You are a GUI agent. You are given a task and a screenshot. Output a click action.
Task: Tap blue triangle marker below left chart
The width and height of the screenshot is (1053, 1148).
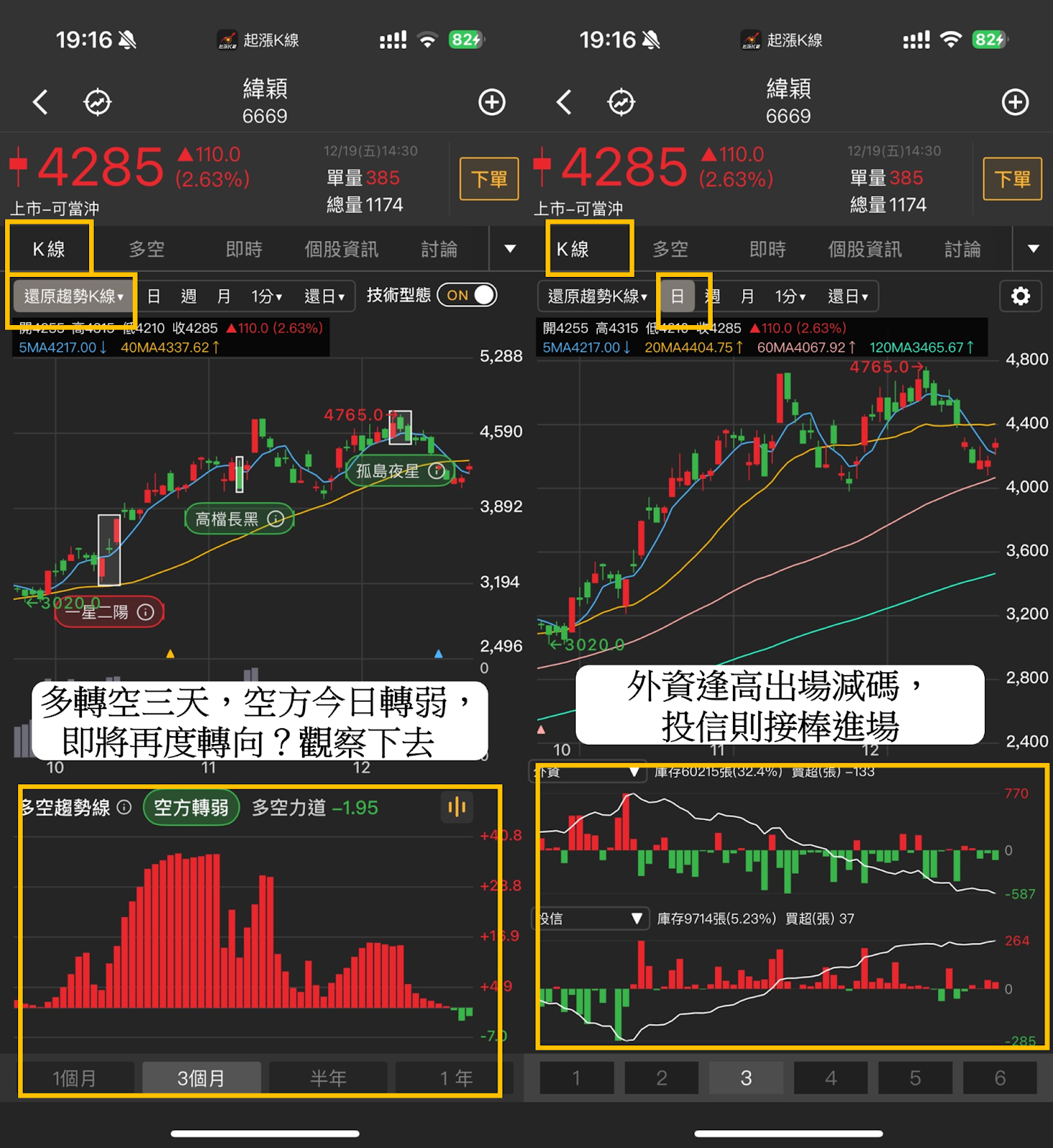pyautogui.click(x=439, y=654)
